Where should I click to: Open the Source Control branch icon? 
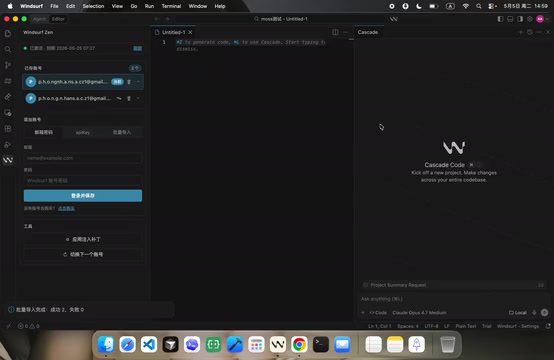[8, 65]
